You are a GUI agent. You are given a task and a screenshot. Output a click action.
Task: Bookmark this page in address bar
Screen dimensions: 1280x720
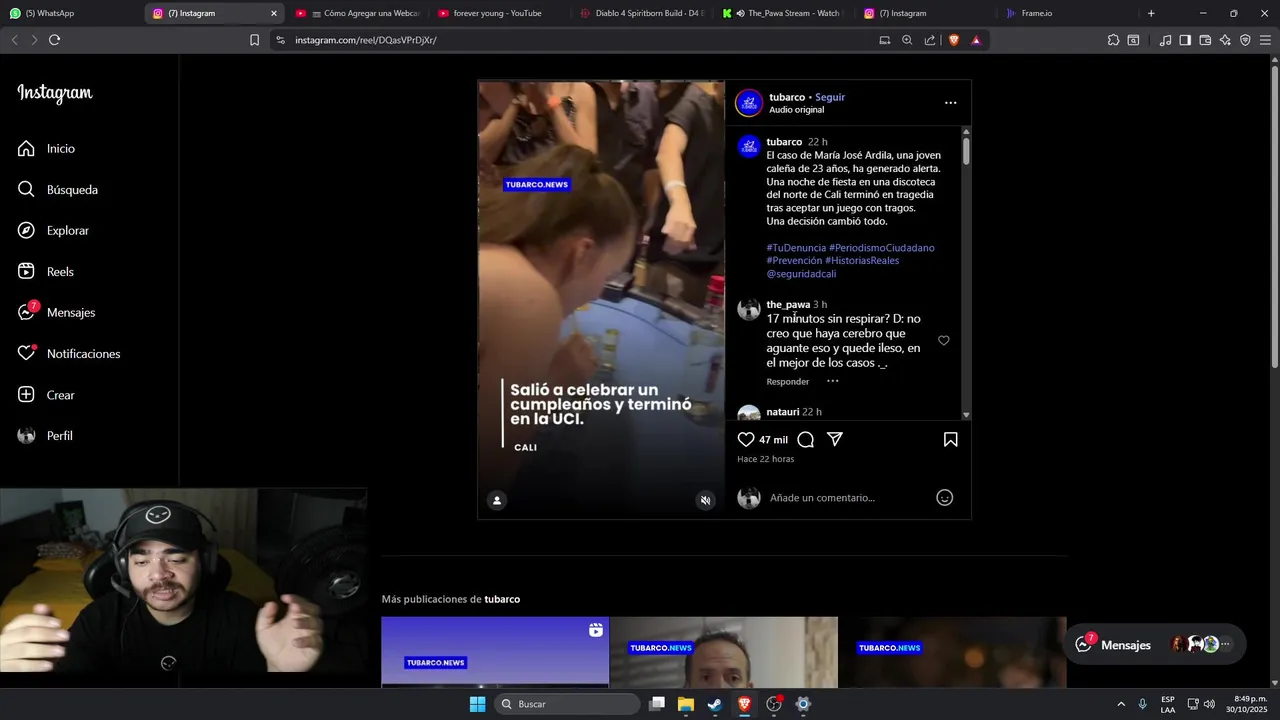[x=254, y=40]
